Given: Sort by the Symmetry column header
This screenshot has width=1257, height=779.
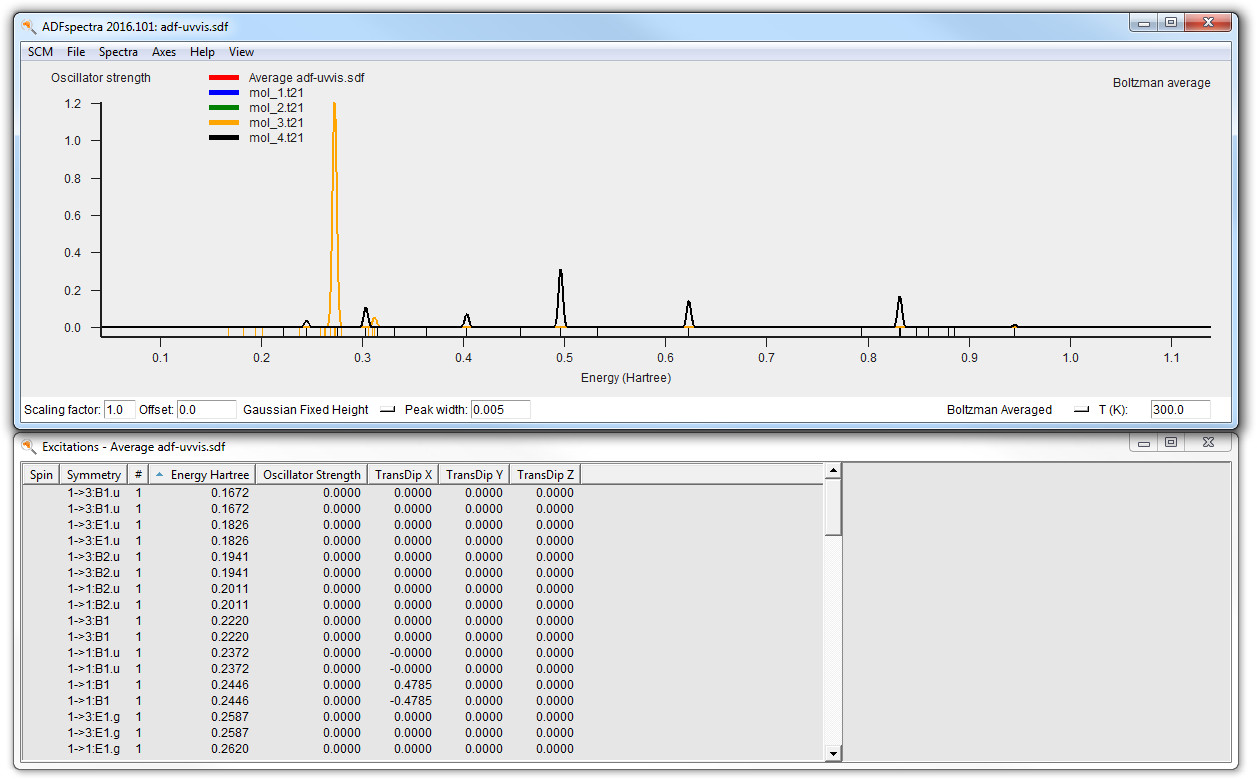Looking at the screenshot, I should click(94, 475).
